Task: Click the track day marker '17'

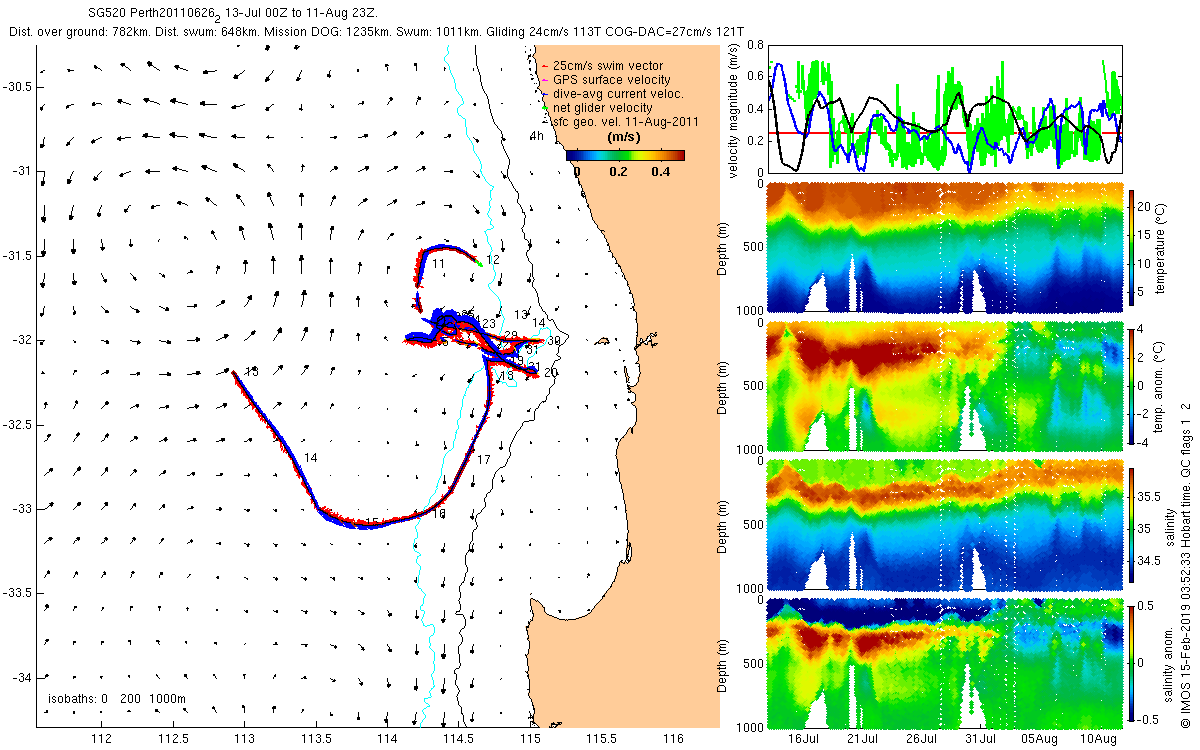Action: click(x=484, y=460)
